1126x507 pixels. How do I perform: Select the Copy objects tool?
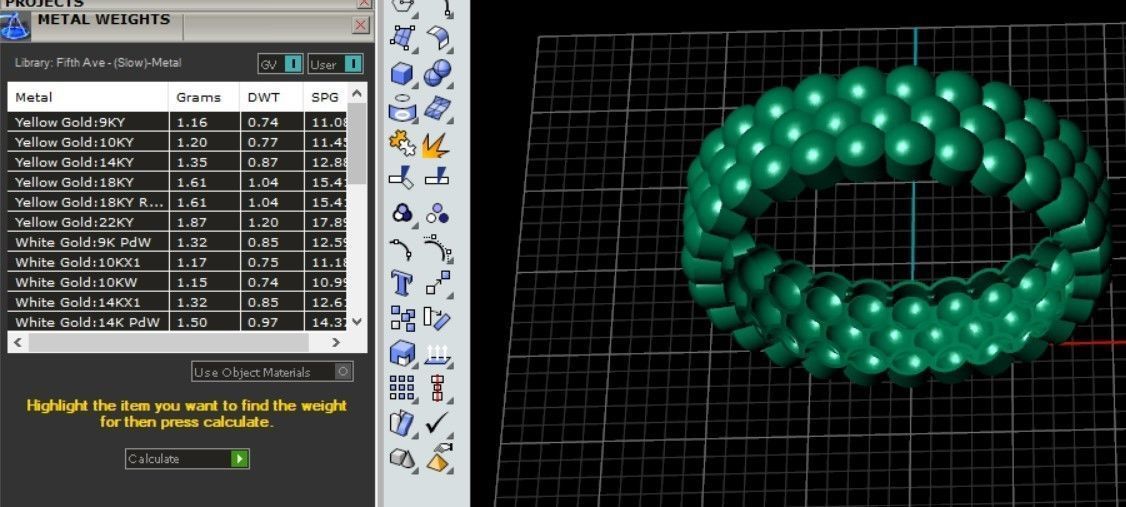403,317
